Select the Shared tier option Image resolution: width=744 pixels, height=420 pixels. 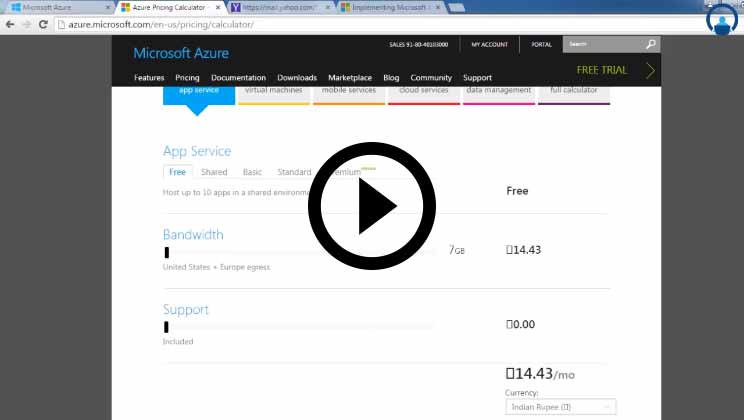[x=214, y=172]
